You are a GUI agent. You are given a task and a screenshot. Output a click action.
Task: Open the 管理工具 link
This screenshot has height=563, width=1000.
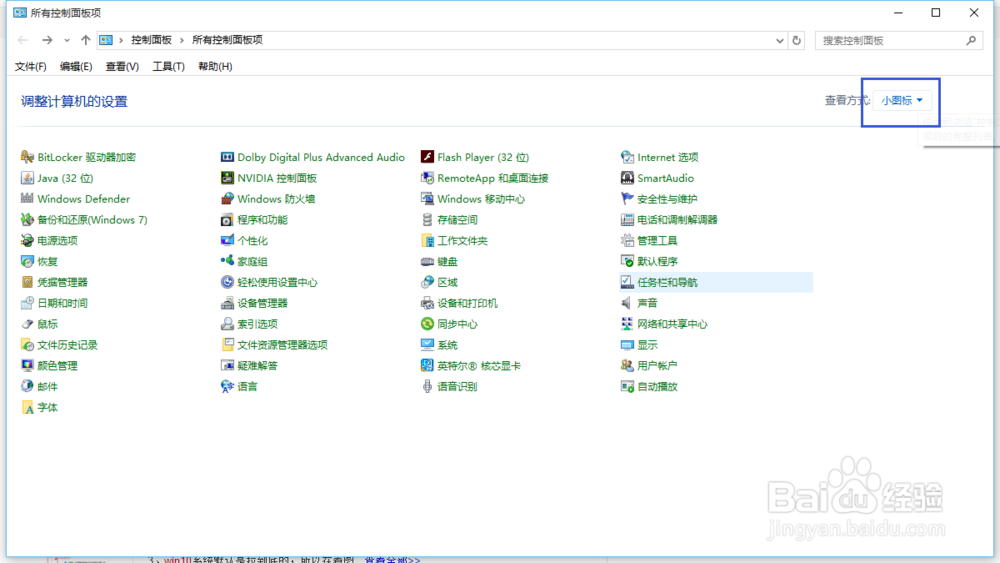pyautogui.click(x=657, y=240)
